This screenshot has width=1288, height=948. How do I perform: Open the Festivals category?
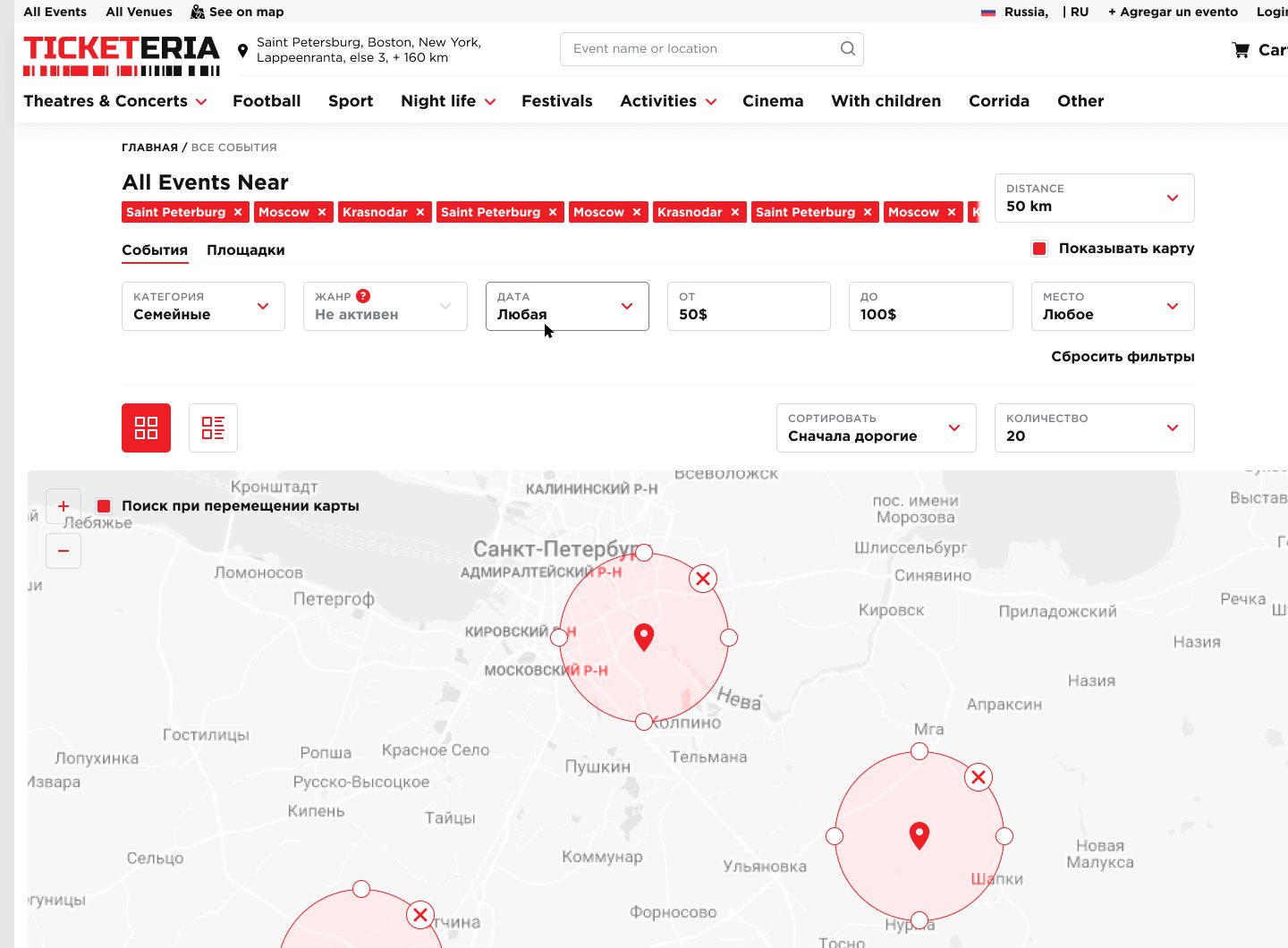point(557,101)
